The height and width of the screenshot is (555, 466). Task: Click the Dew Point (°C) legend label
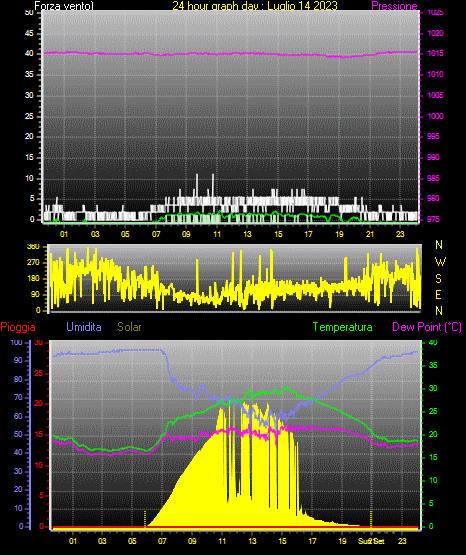click(427, 327)
